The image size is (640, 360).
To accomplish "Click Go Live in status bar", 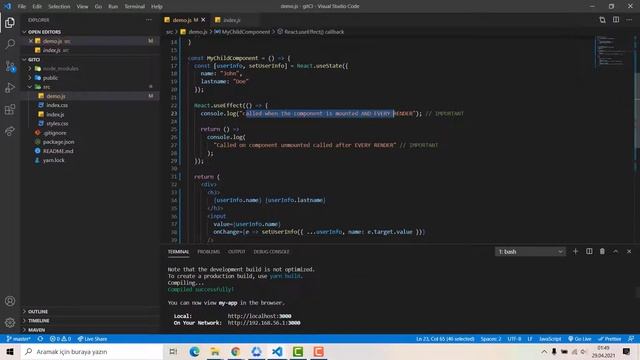I will point(580,339).
